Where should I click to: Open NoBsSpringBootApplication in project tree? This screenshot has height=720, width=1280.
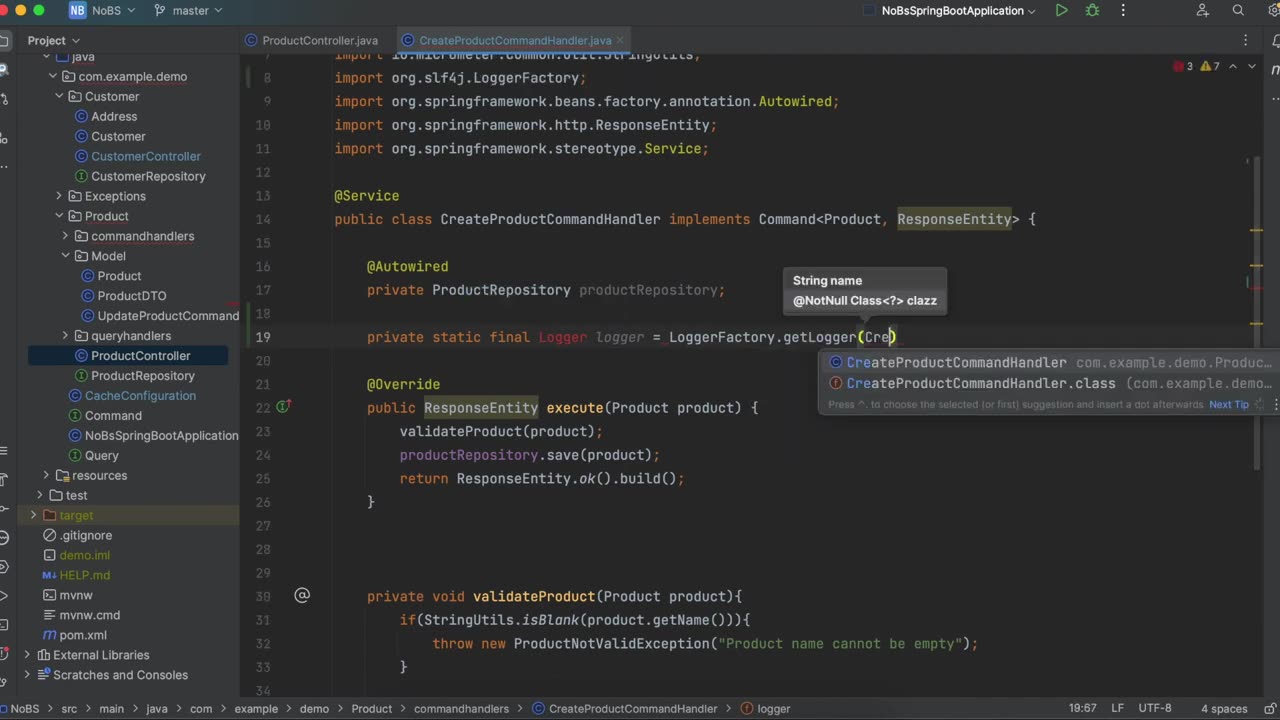[x=160, y=436]
